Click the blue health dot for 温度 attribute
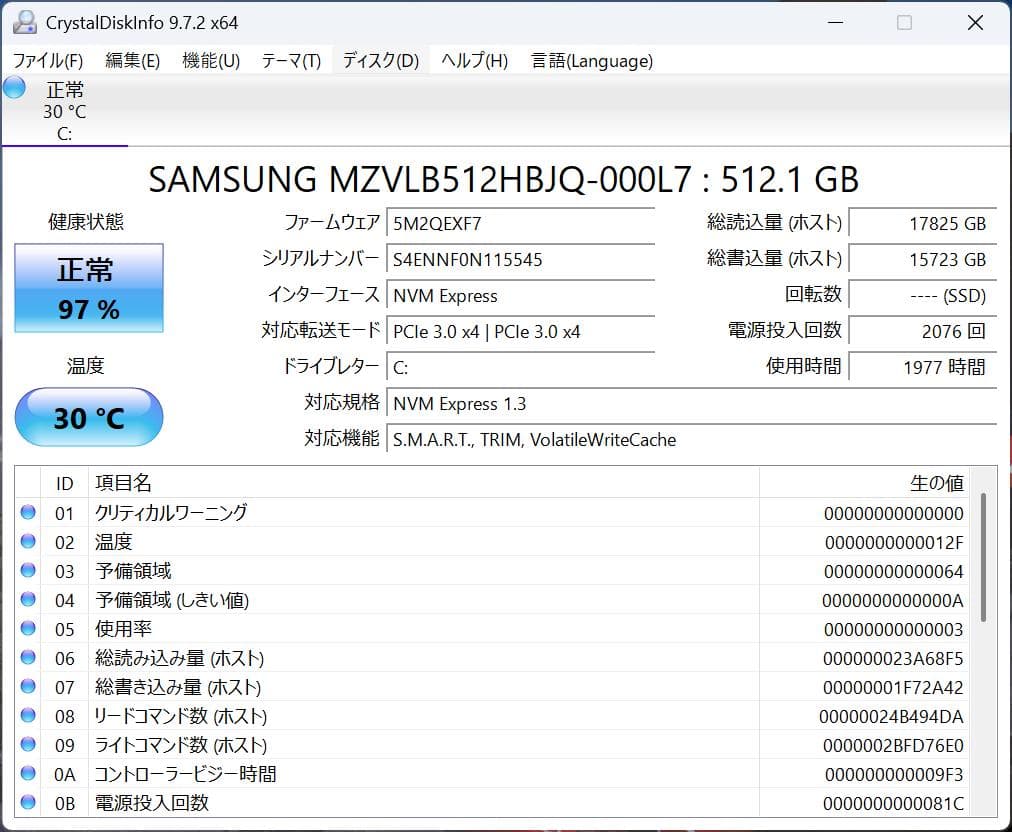 (x=29, y=542)
